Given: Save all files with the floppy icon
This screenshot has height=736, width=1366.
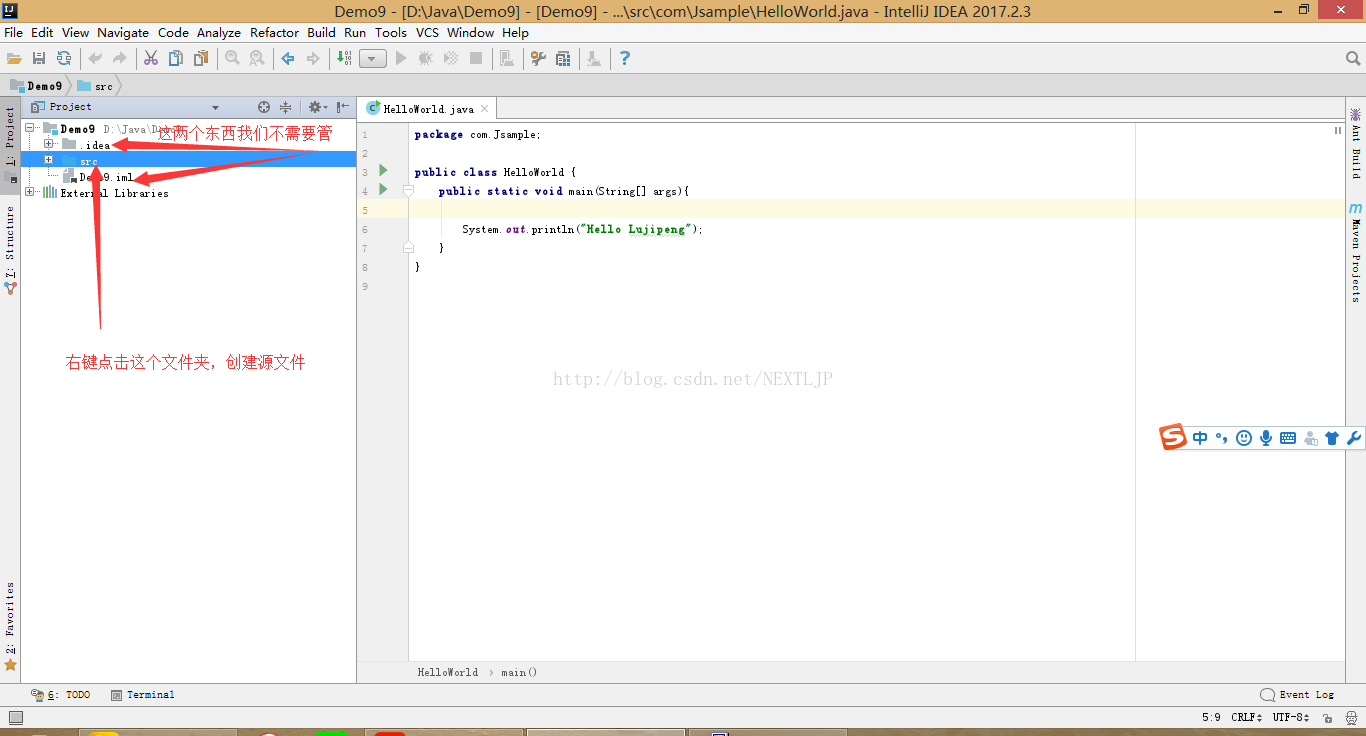Looking at the screenshot, I should point(39,58).
